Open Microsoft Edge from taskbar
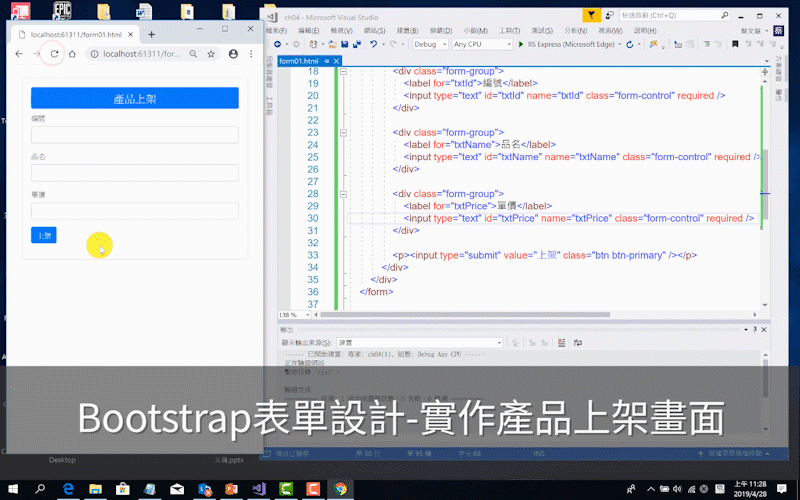 point(68,489)
